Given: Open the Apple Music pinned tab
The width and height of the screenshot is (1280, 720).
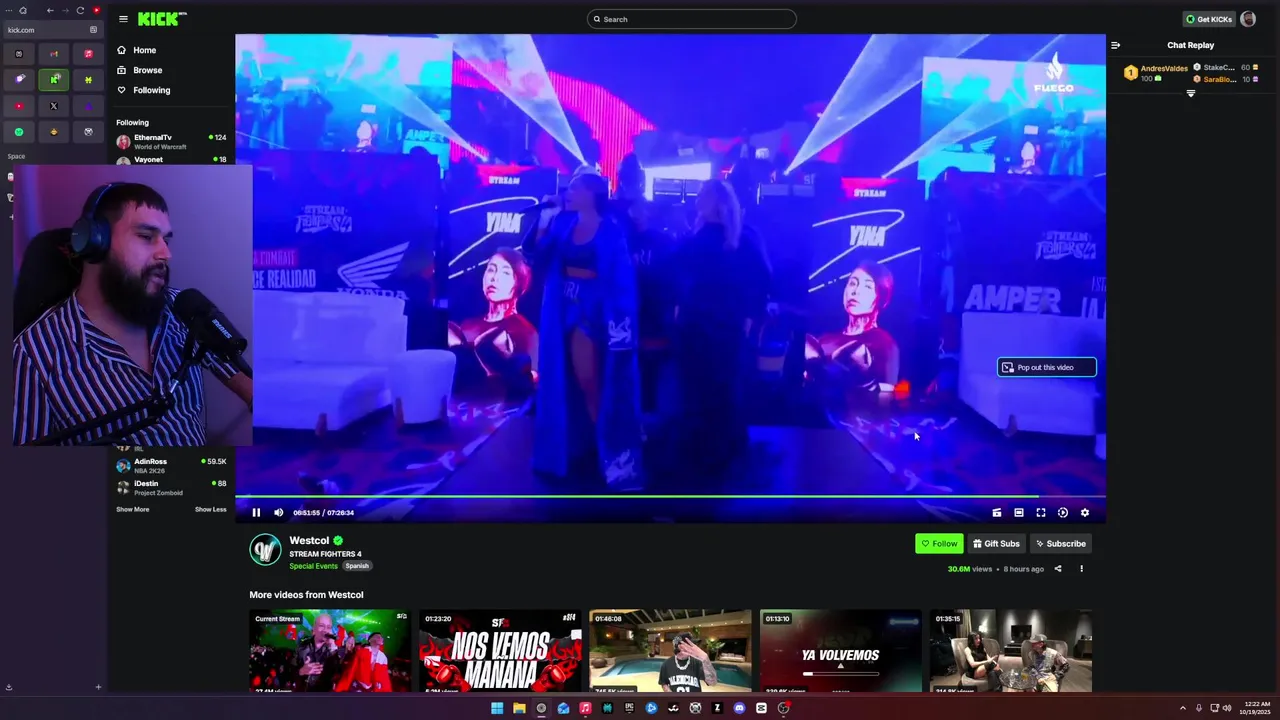Looking at the screenshot, I should pos(88,53).
